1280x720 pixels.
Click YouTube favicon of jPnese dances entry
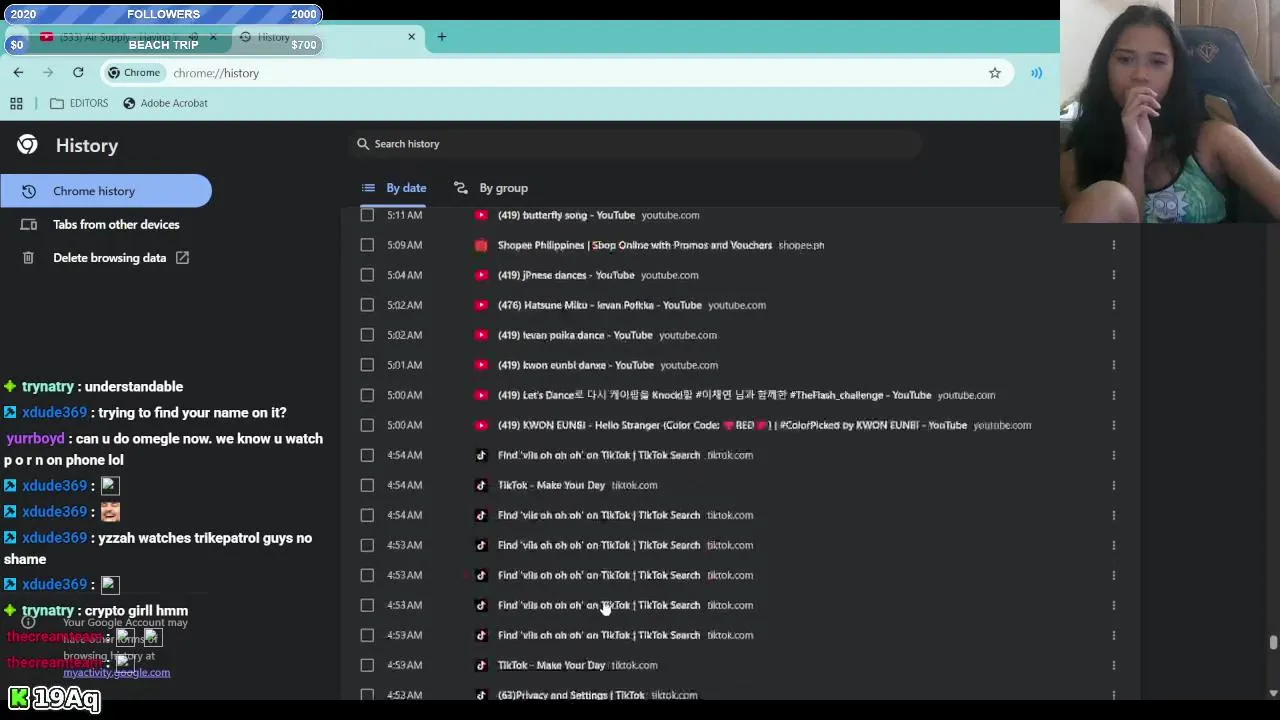point(481,275)
